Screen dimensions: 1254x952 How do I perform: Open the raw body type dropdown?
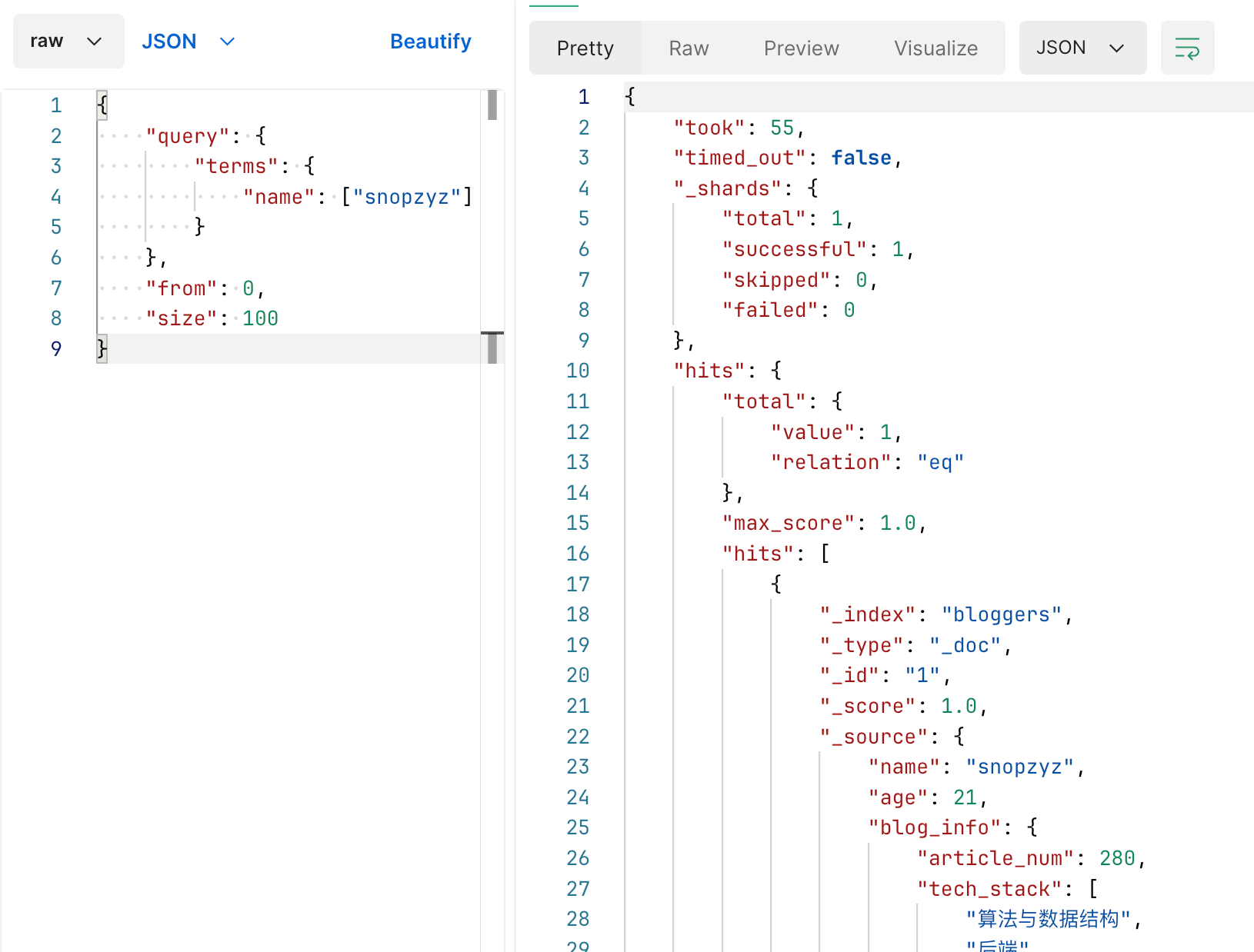pyautogui.click(x=68, y=41)
